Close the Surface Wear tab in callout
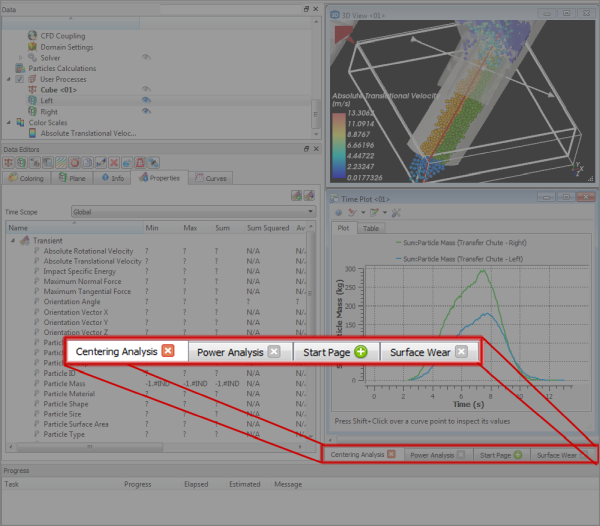Viewport: 600px width, 526px height. click(461, 351)
